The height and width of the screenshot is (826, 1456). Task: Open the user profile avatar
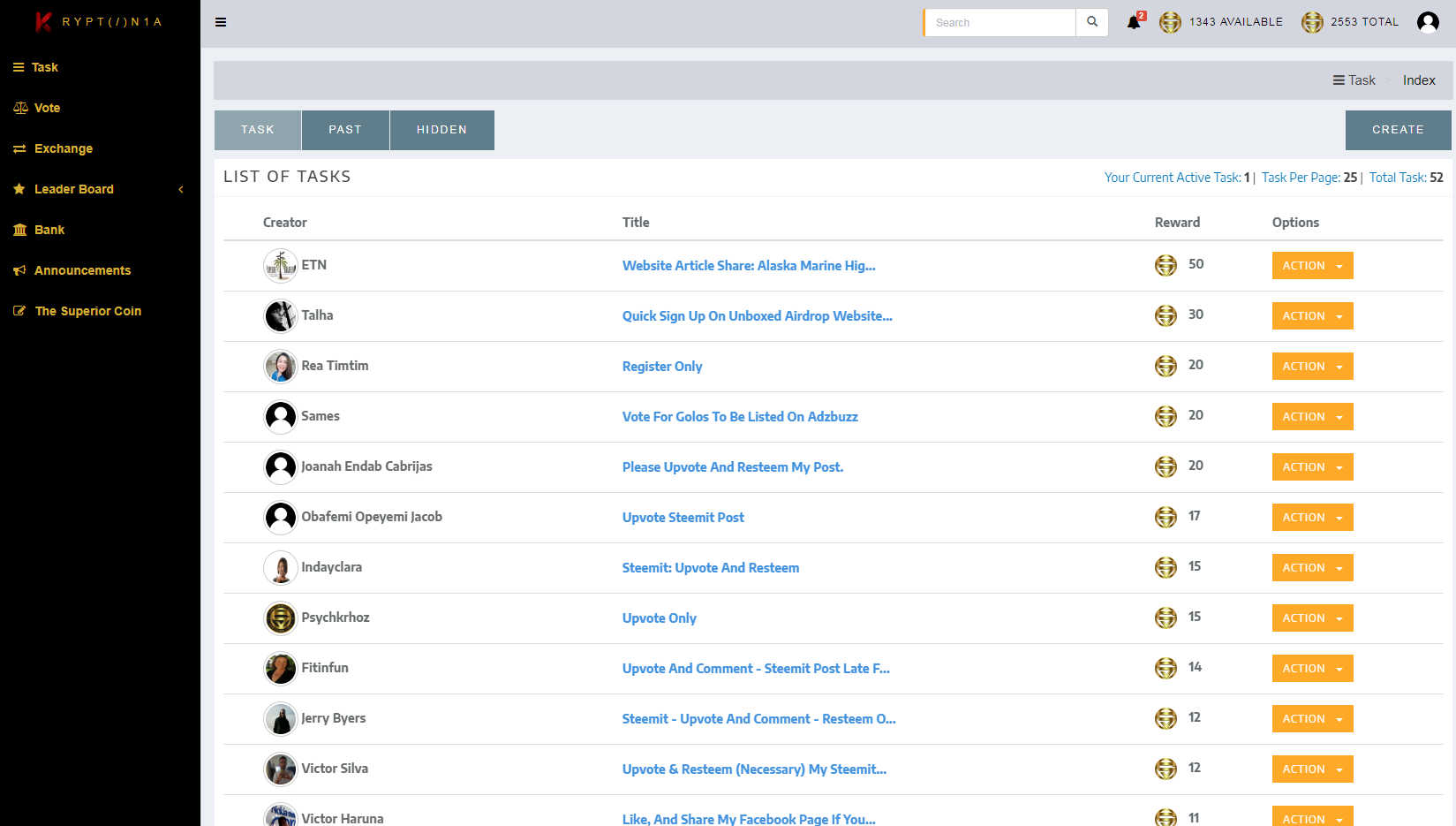tap(1428, 22)
